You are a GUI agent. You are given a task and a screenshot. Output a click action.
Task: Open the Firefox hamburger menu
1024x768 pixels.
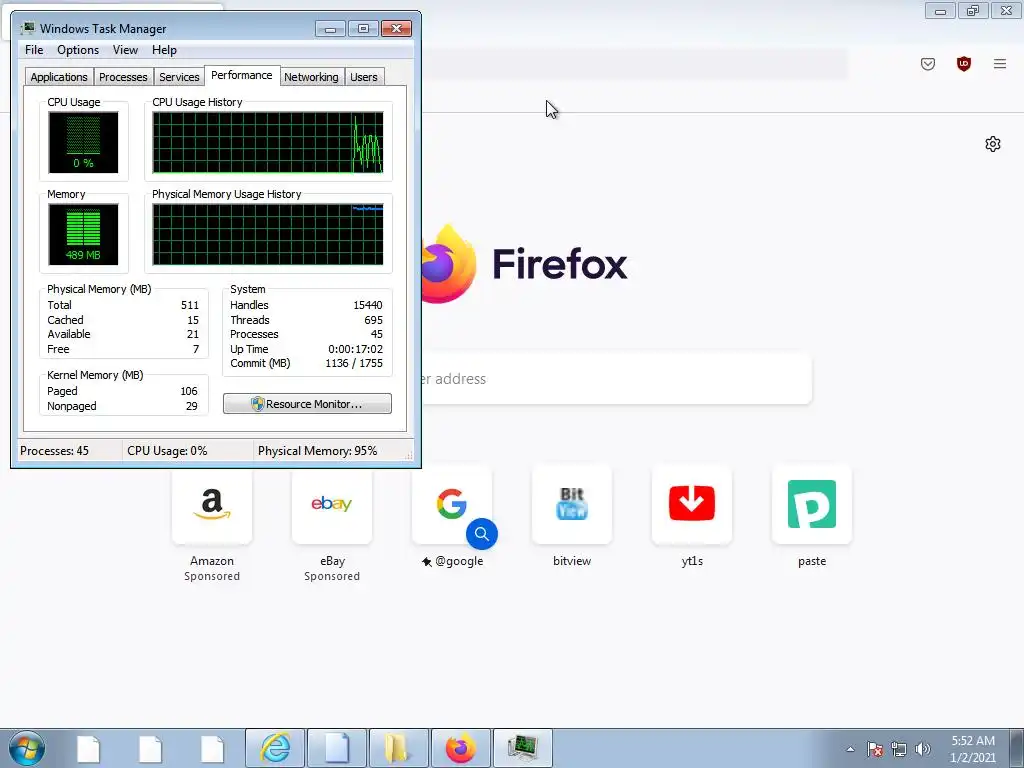click(x=999, y=64)
